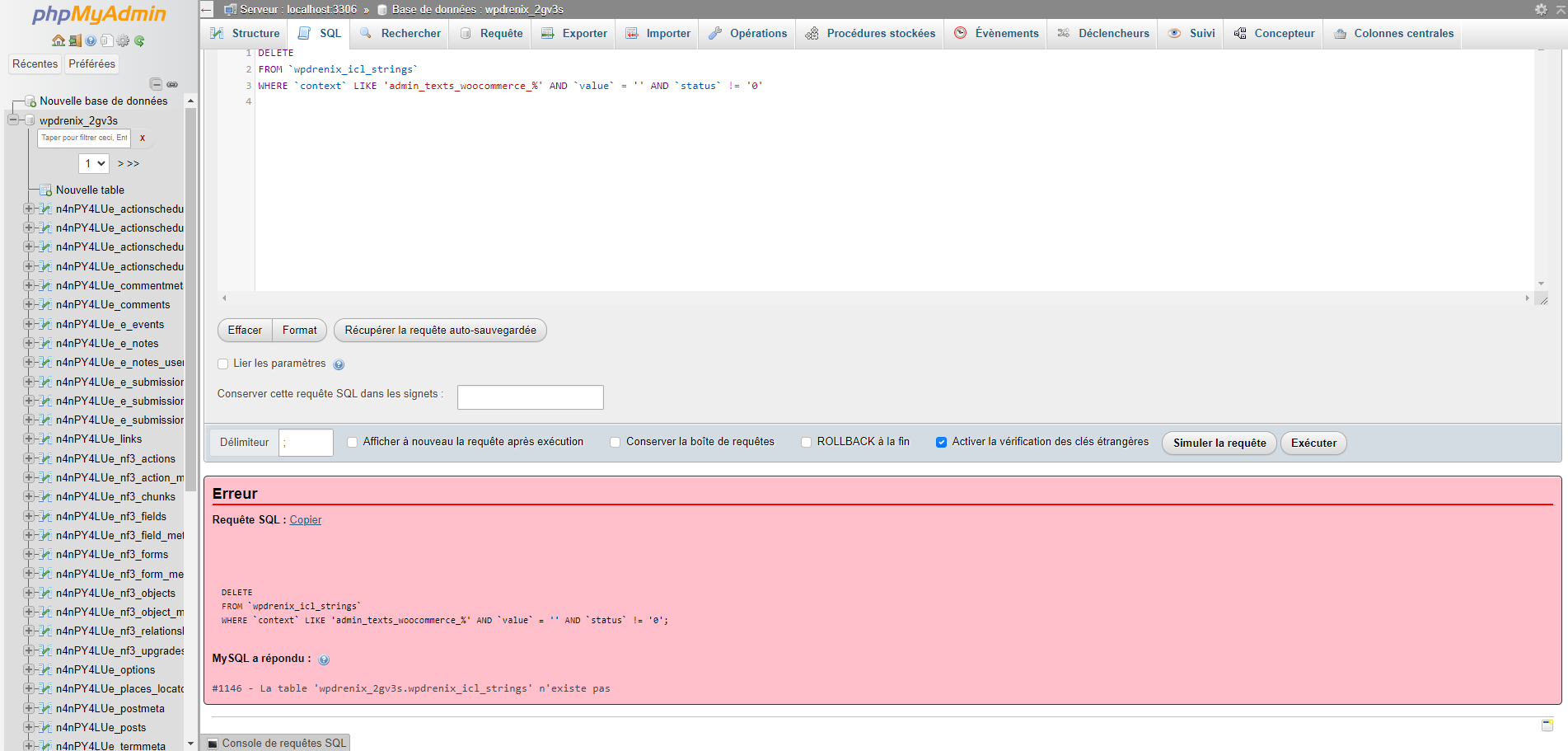Screen dimensions: 1568x751
Task: Click the page settings gear at top right
Action: point(1541,9)
